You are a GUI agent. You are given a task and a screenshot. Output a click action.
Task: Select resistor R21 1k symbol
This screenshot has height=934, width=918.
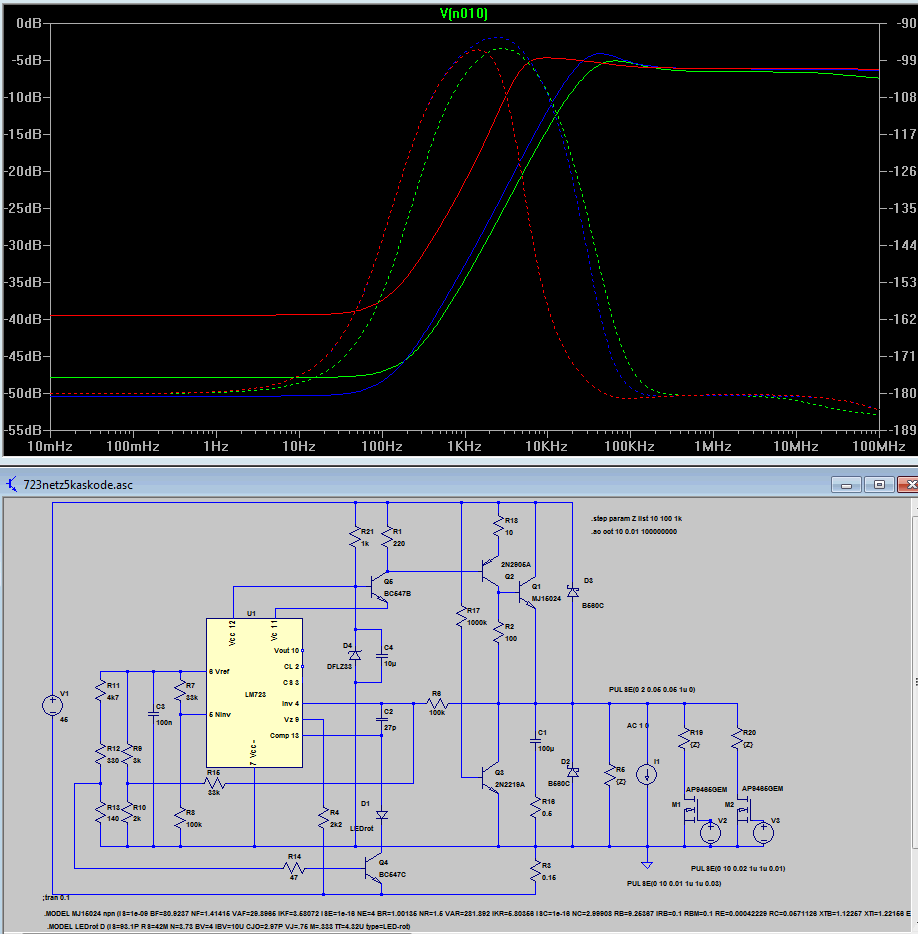click(x=356, y=537)
